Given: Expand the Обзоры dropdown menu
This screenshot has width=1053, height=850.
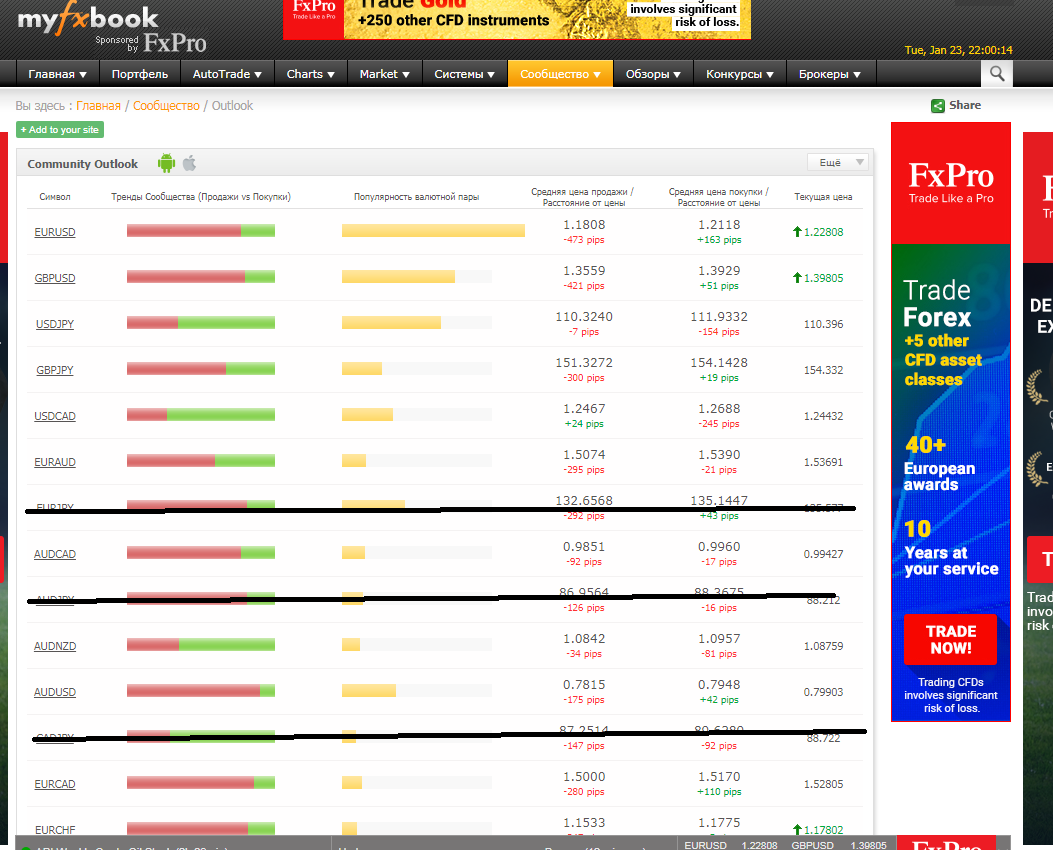Looking at the screenshot, I should tap(653, 74).
